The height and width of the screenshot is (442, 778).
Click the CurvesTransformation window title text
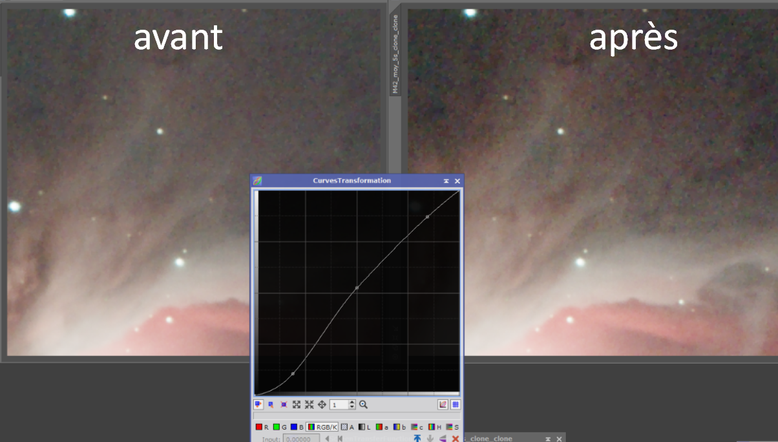[x=352, y=181]
